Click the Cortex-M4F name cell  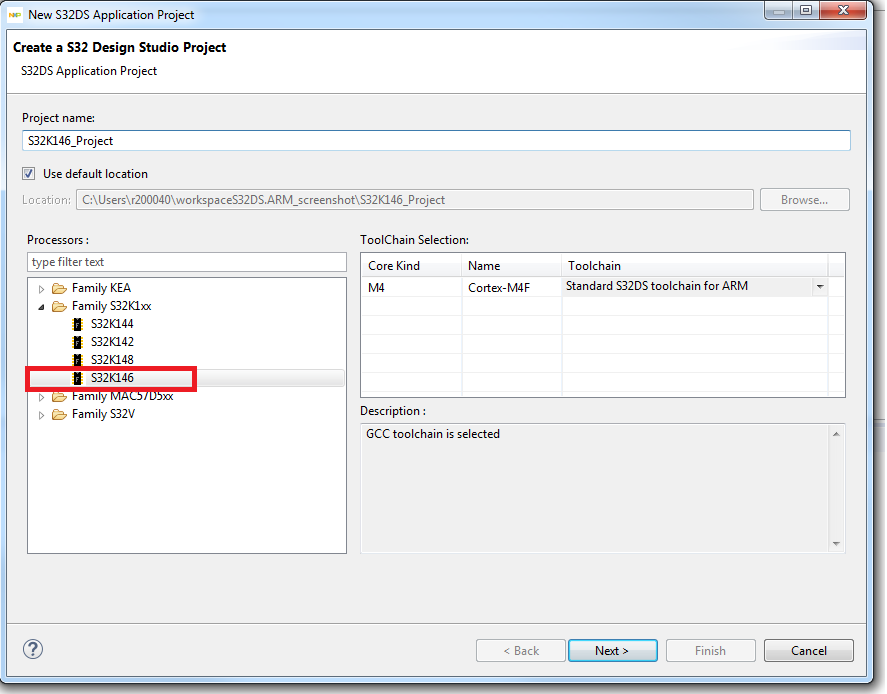click(511, 287)
